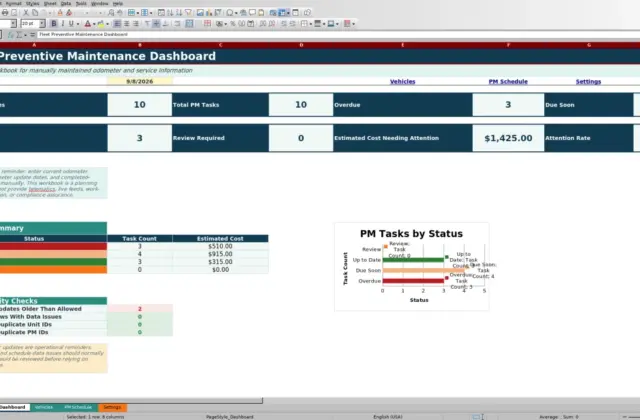
Task: Open the Help menu
Action: 118,3
